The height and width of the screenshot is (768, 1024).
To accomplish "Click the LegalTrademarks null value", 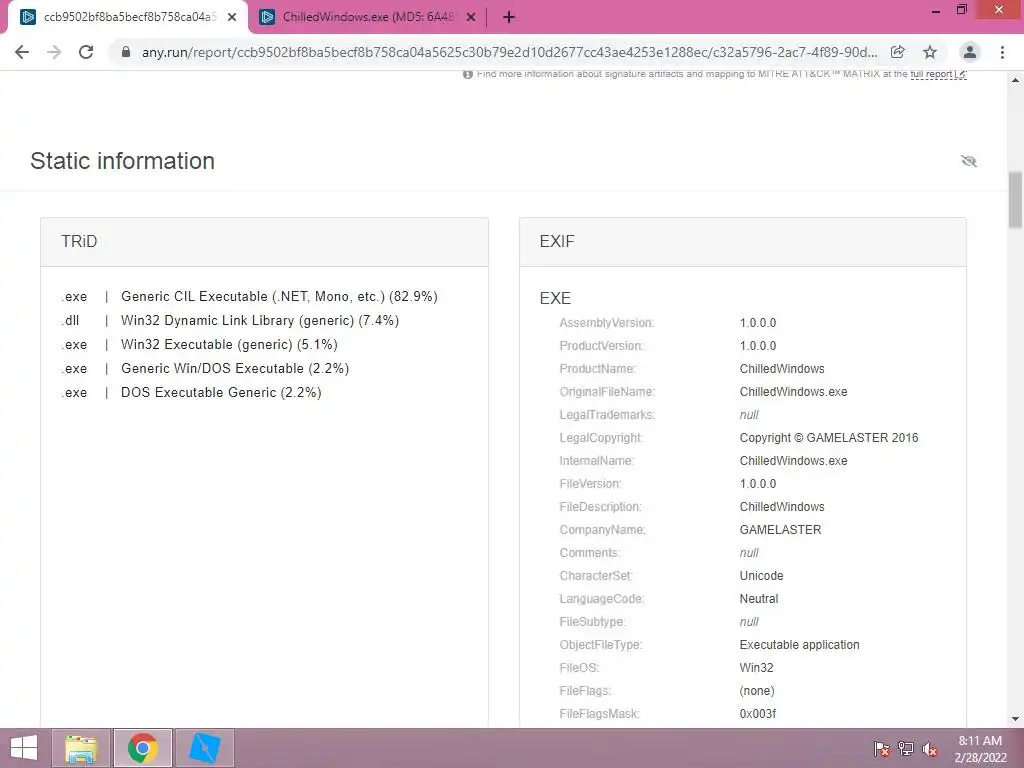I will point(749,415).
